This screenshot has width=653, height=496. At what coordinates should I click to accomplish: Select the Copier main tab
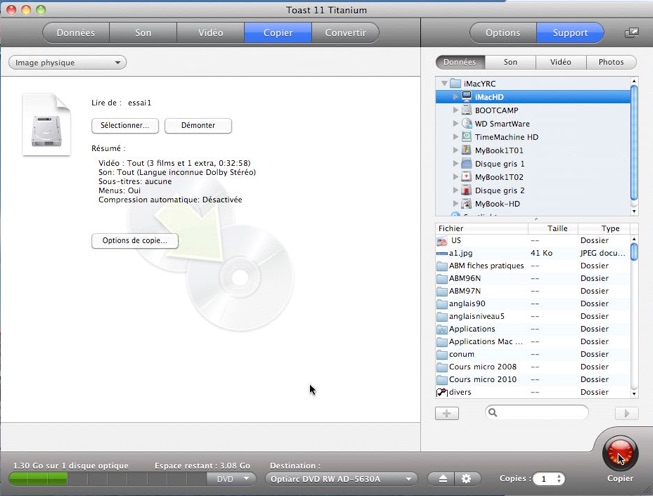[278, 32]
